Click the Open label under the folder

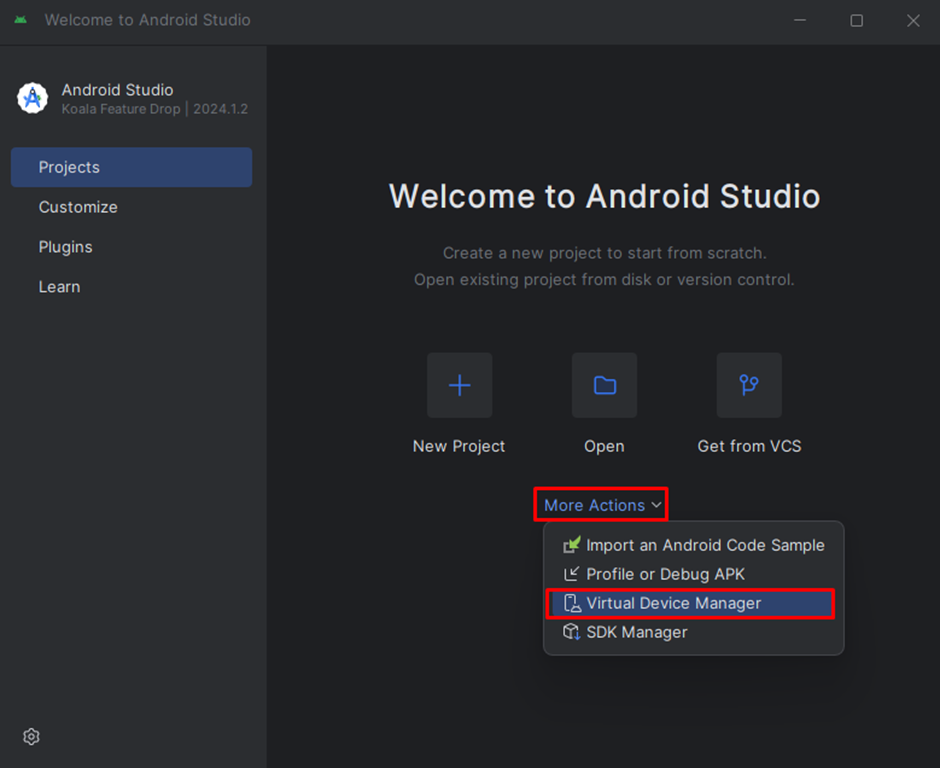[x=604, y=446]
